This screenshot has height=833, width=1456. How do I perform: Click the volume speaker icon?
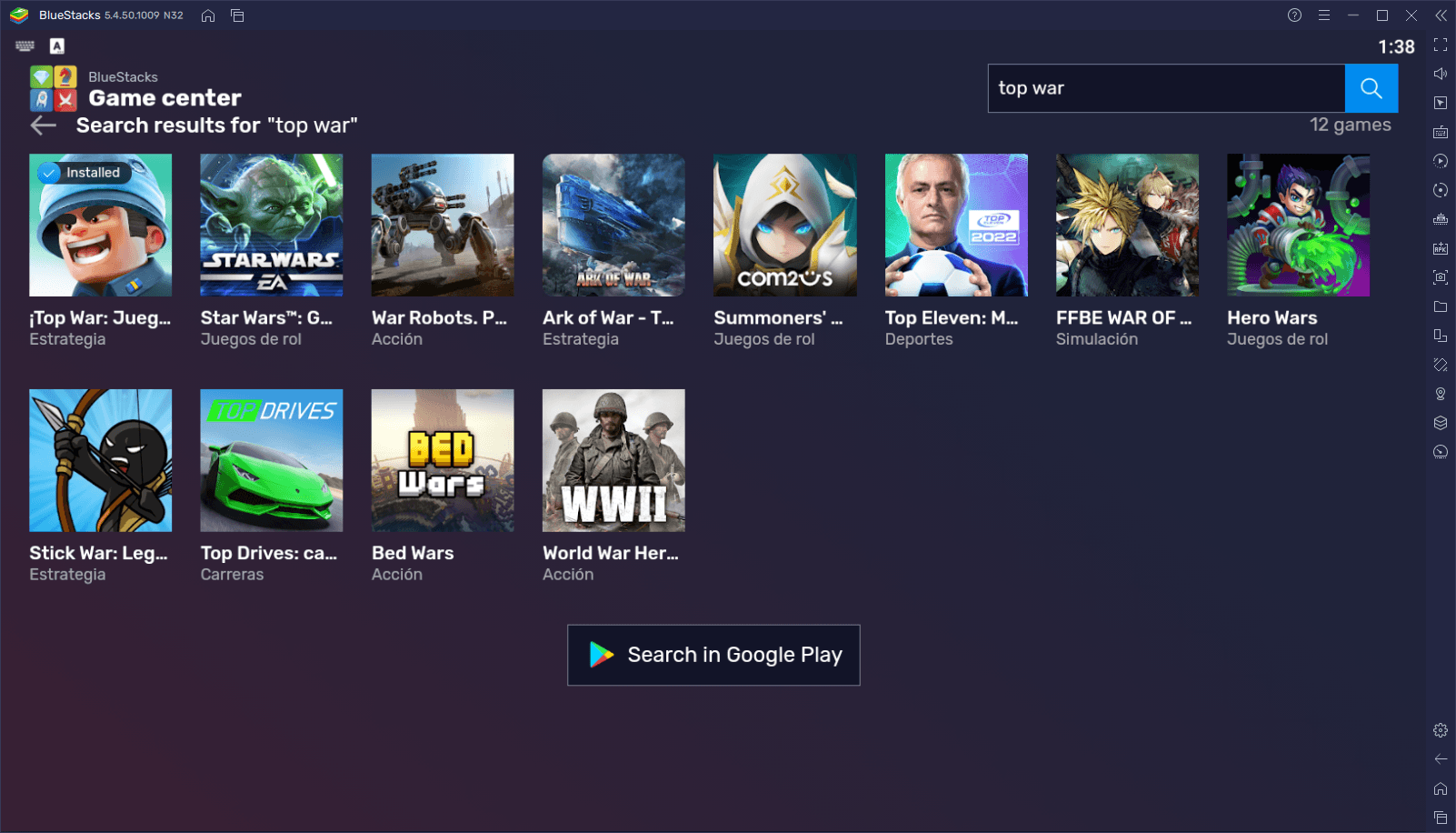[x=1441, y=74]
